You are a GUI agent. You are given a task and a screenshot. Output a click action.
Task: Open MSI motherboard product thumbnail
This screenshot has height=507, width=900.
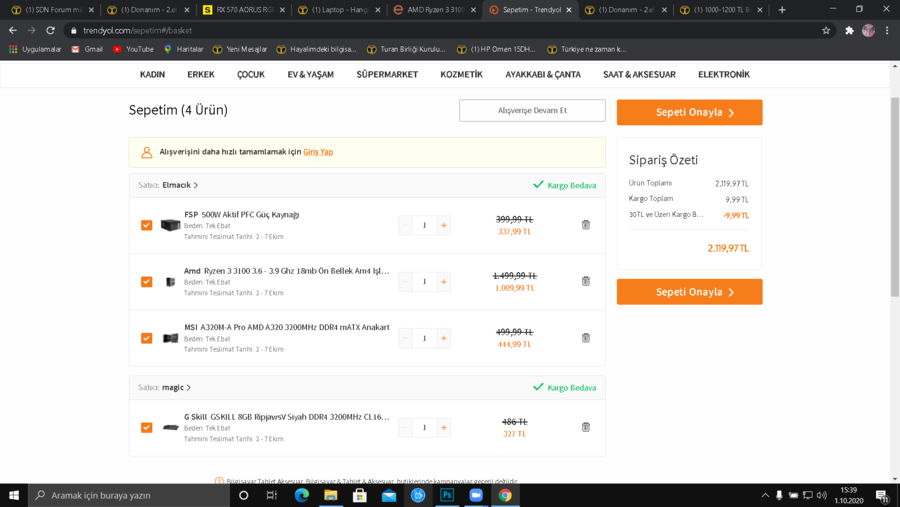(170, 338)
